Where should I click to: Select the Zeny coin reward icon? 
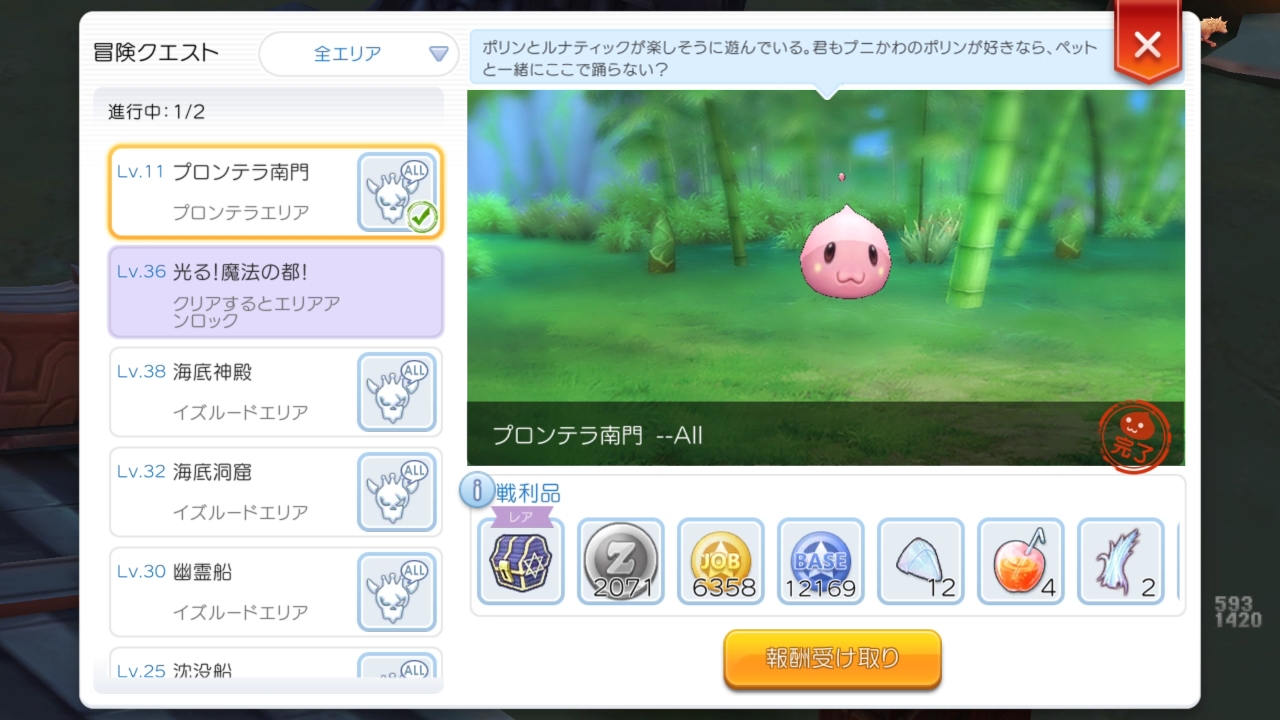tap(621, 561)
